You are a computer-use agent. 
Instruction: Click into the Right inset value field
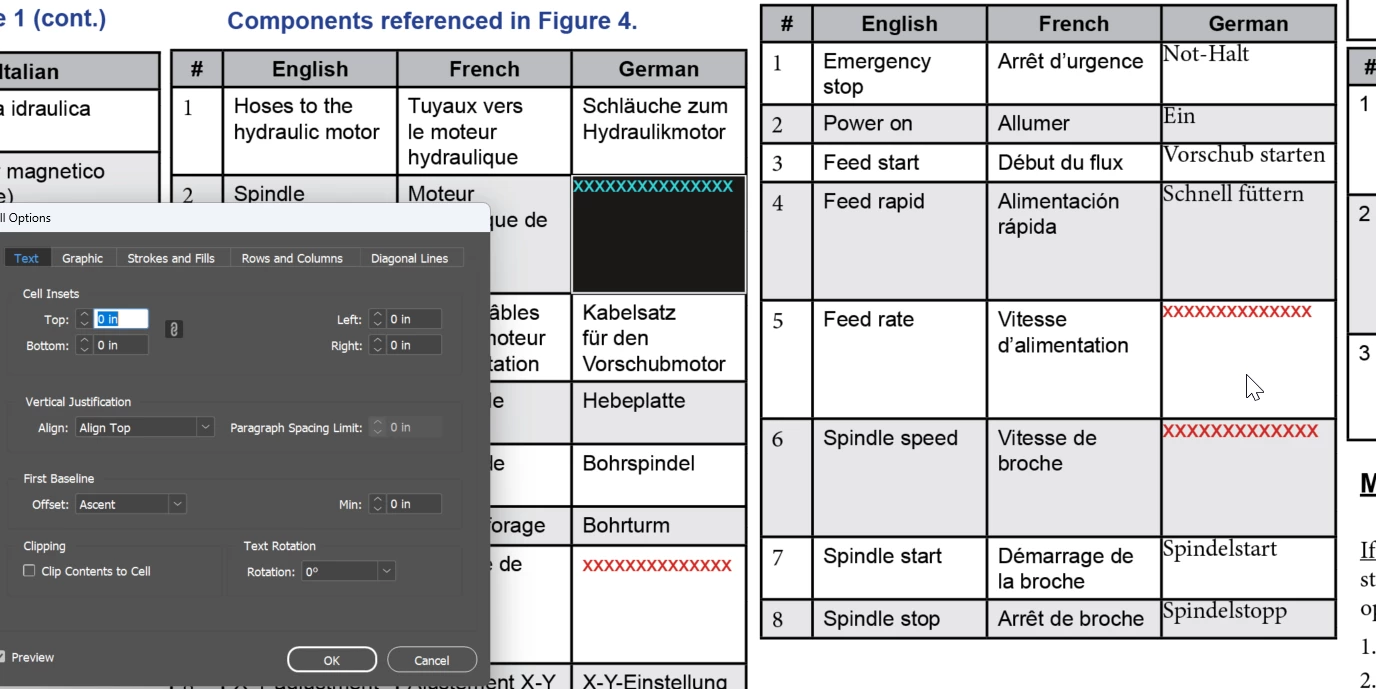(x=414, y=345)
